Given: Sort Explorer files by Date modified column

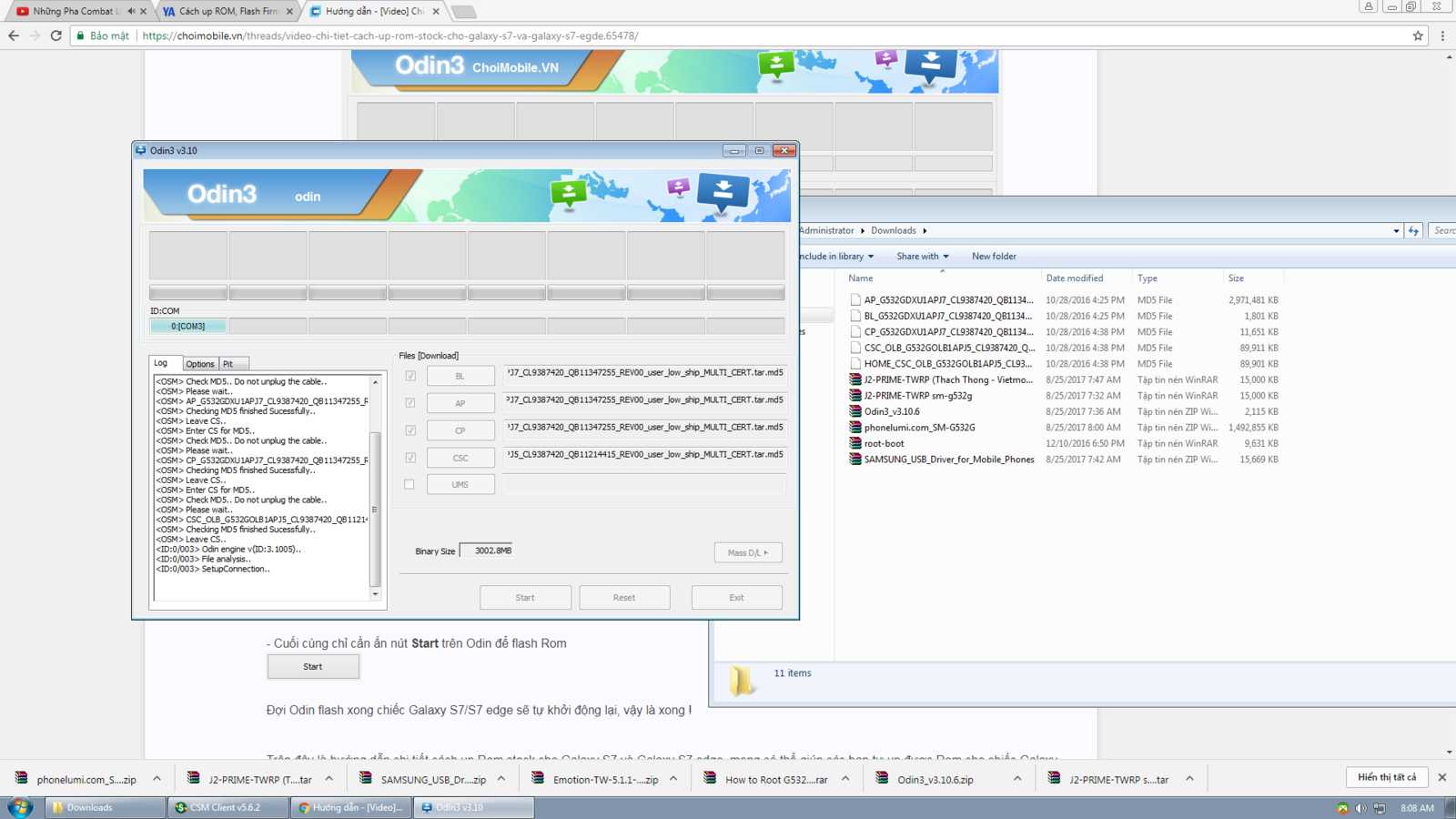Looking at the screenshot, I should coord(1087,278).
